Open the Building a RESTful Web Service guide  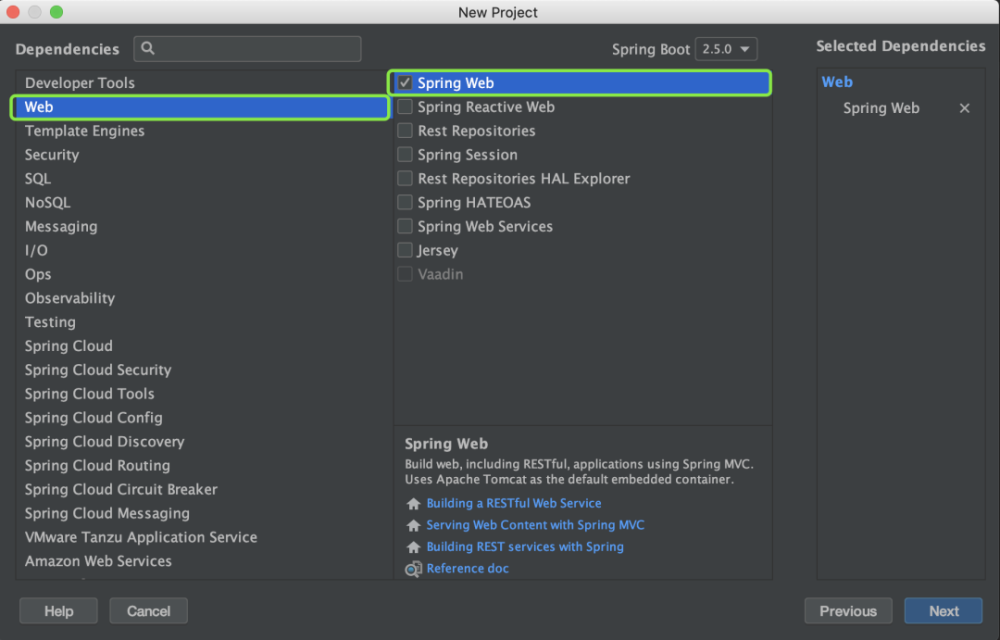(513, 504)
